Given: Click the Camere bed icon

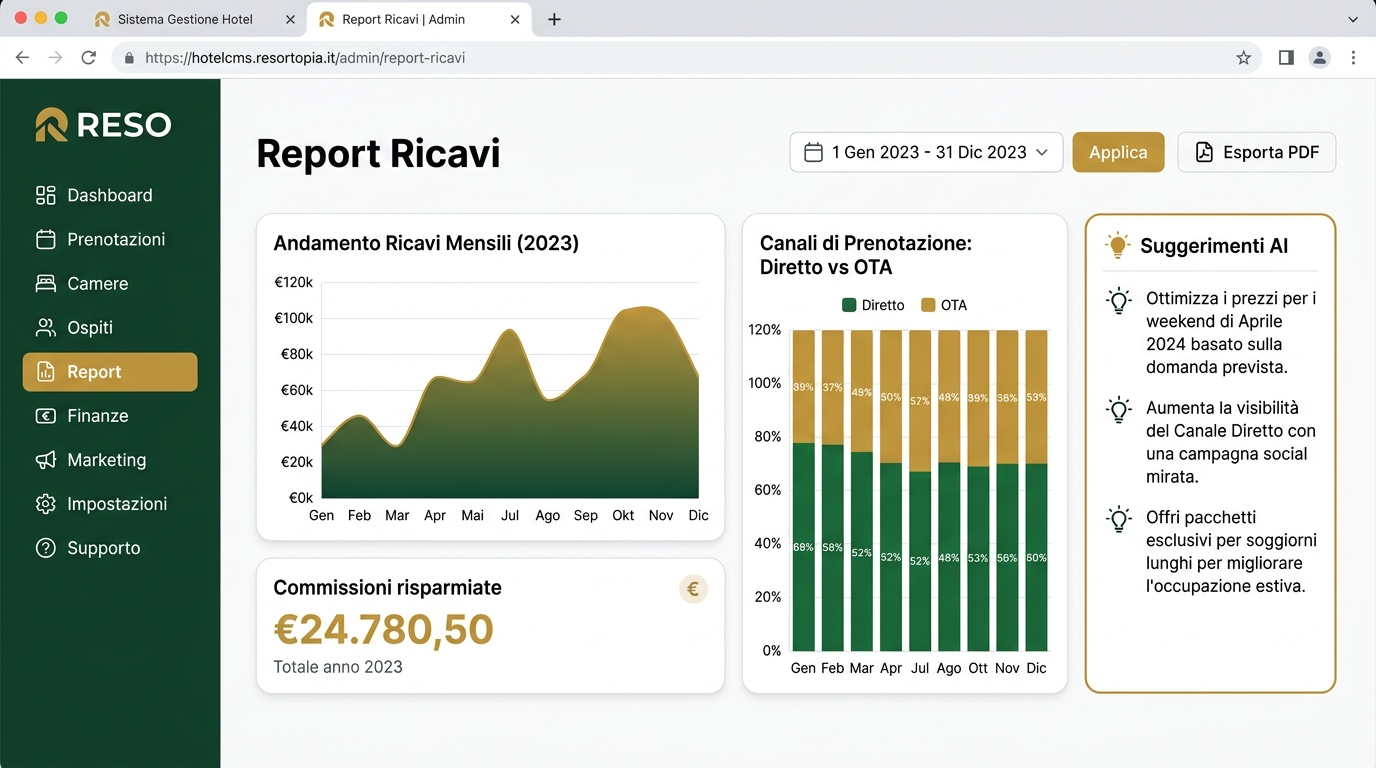Looking at the screenshot, I should click(45, 283).
